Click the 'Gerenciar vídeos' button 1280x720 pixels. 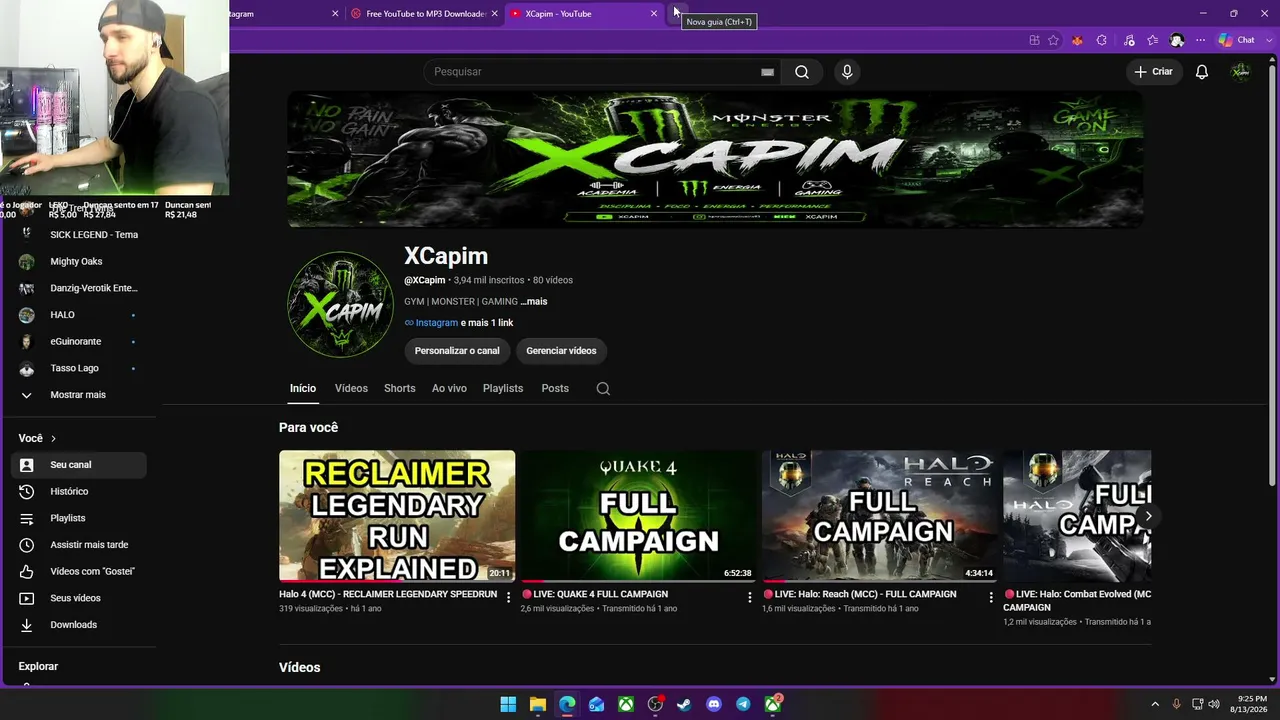pyautogui.click(x=561, y=351)
